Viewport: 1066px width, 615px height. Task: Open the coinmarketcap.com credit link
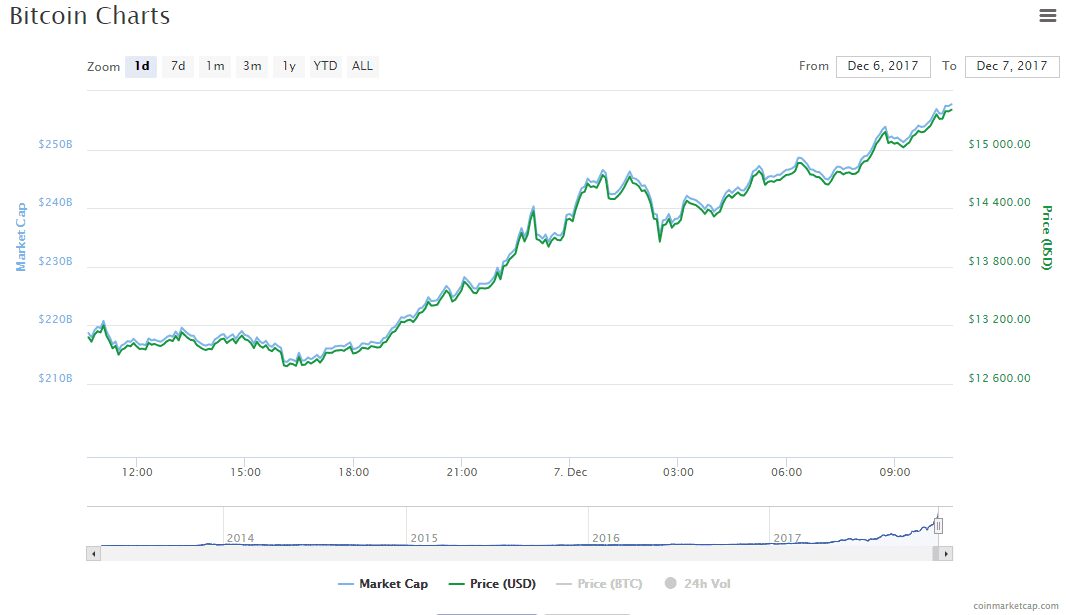pos(1016,605)
